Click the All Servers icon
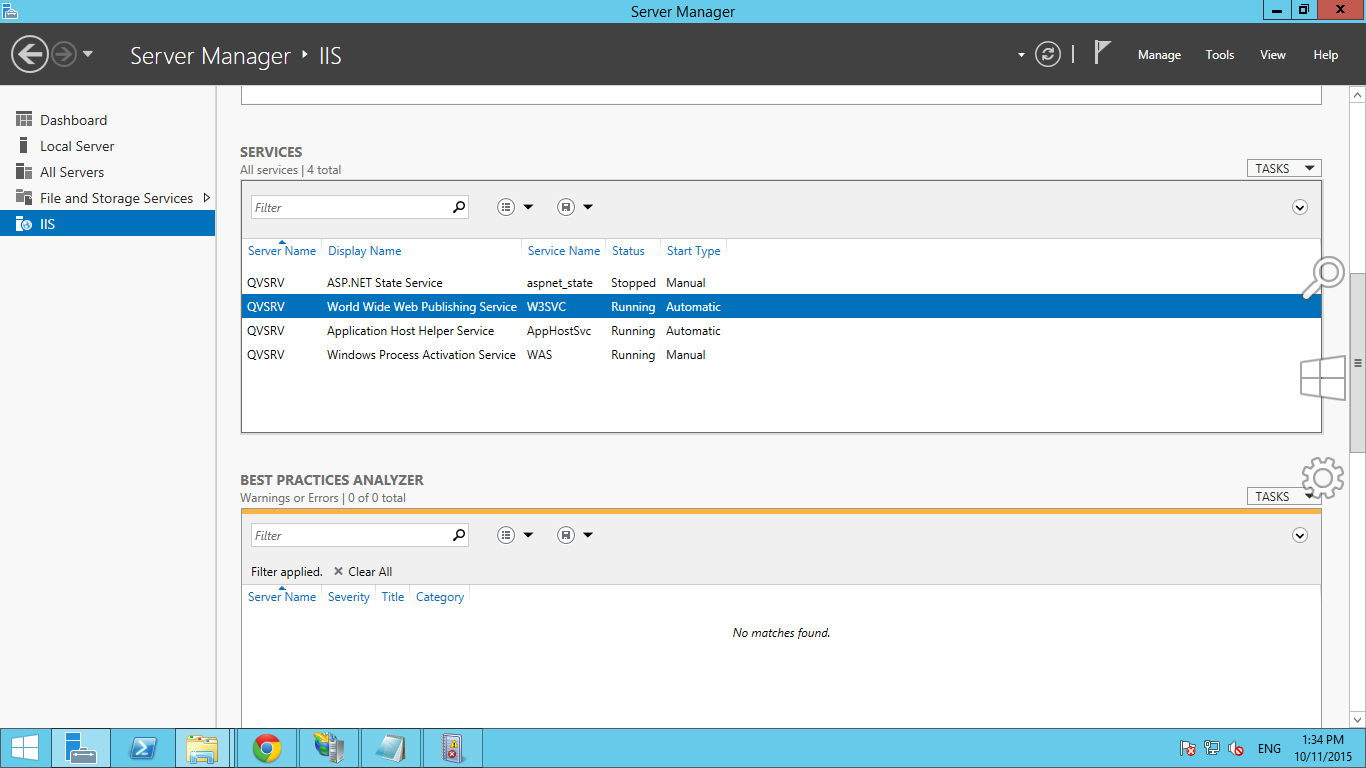Viewport: 1366px width, 768px height. coord(24,172)
